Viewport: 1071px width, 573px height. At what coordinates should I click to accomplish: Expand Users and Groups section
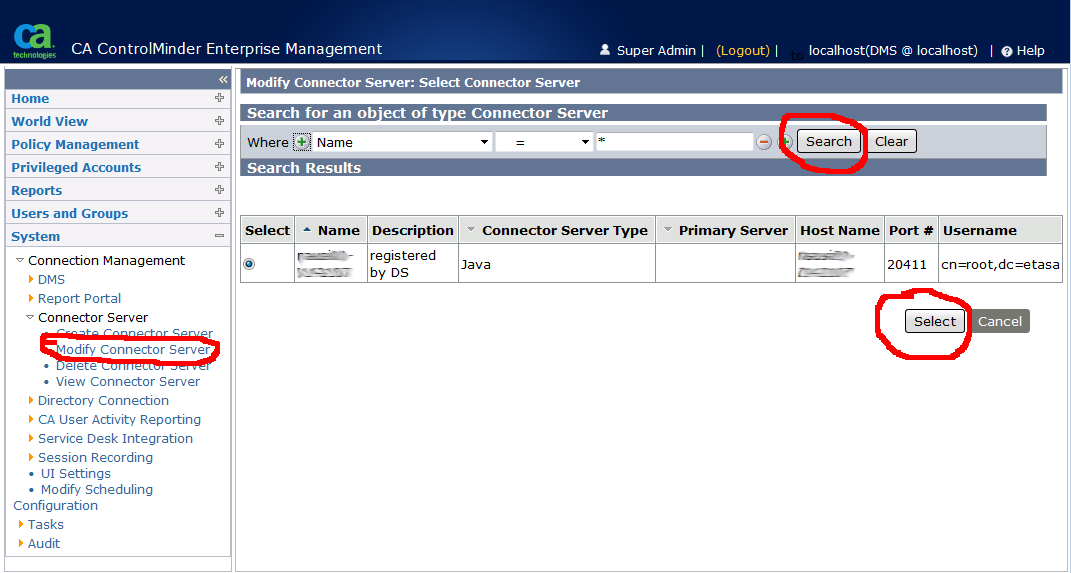click(x=219, y=212)
